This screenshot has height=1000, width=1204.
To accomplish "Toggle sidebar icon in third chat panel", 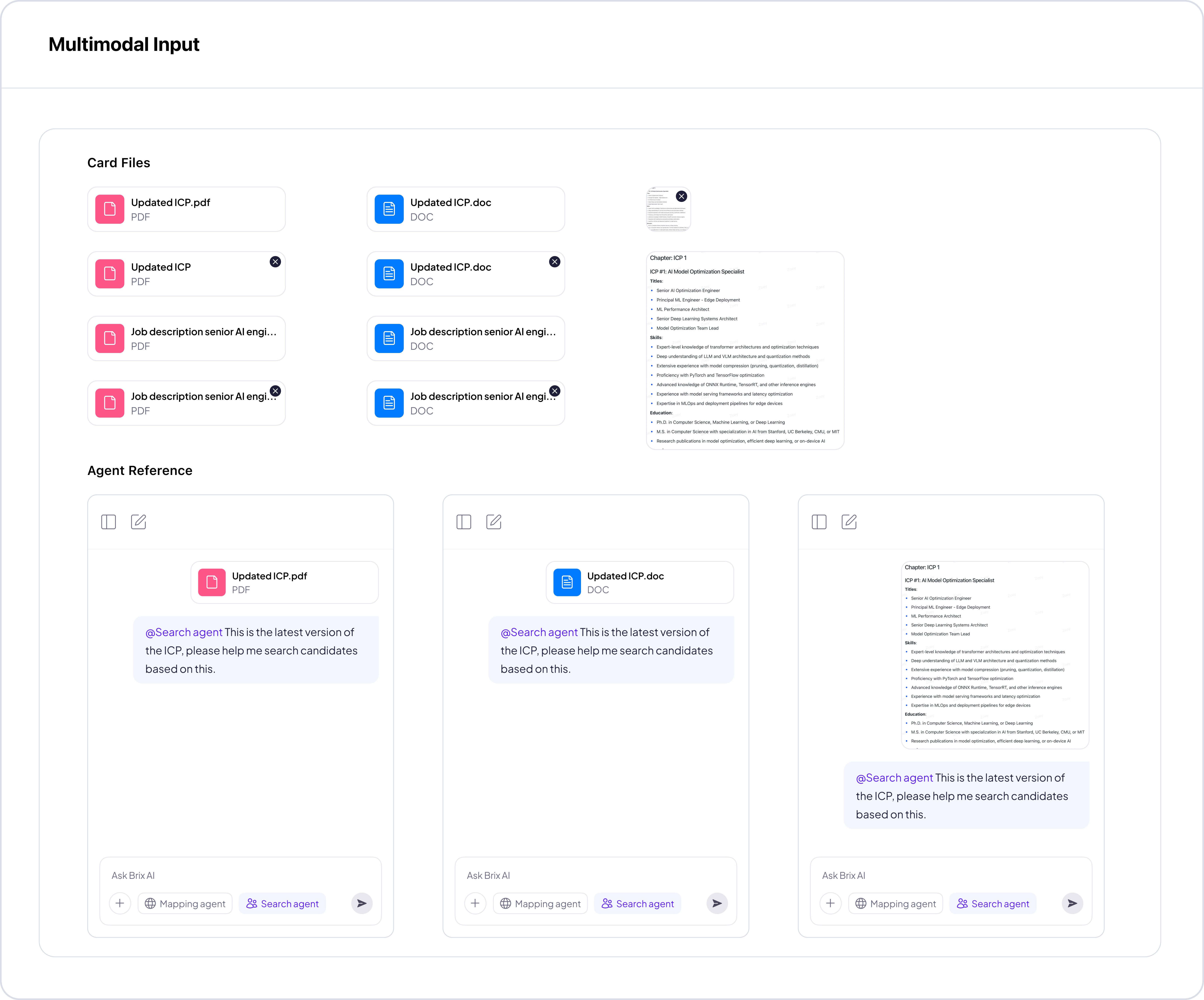I will pyautogui.click(x=819, y=522).
